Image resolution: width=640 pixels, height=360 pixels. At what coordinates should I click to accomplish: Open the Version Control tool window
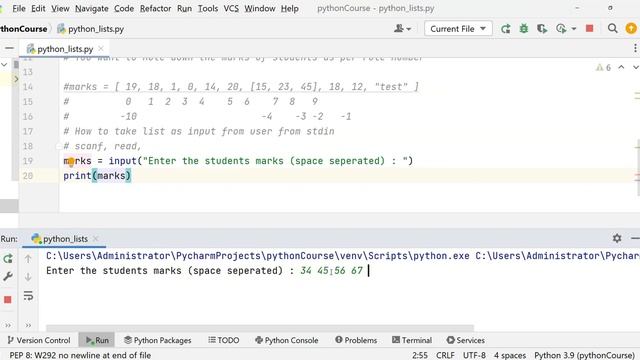pos(39,340)
